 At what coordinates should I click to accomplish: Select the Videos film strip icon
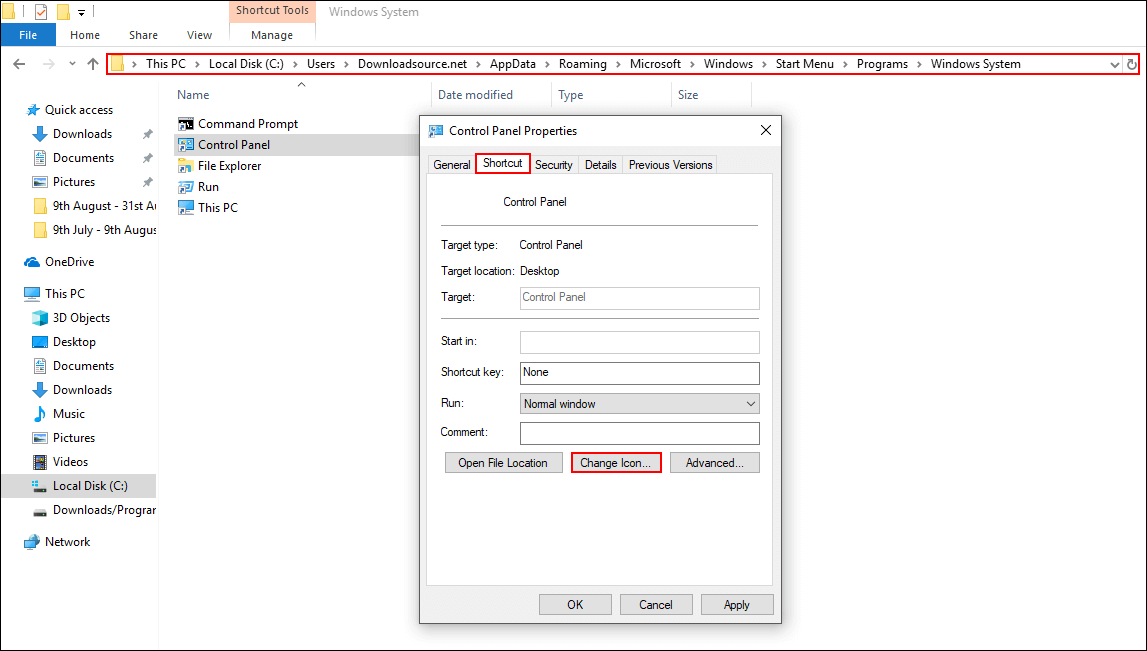tap(40, 462)
